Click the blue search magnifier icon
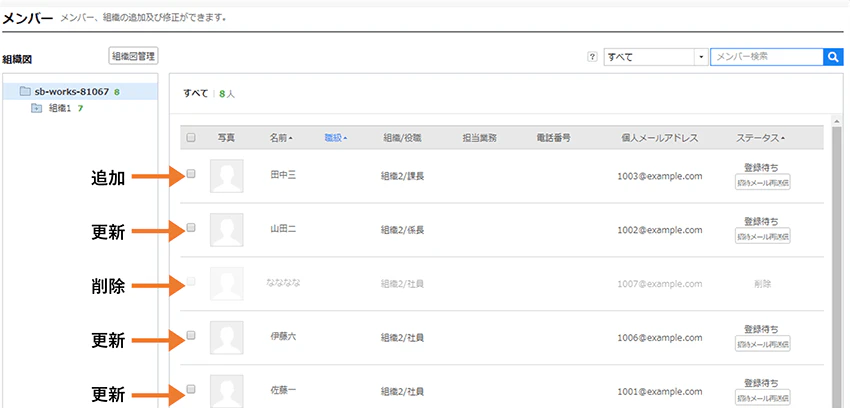Viewport: 850px width, 408px height. (x=833, y=57)
